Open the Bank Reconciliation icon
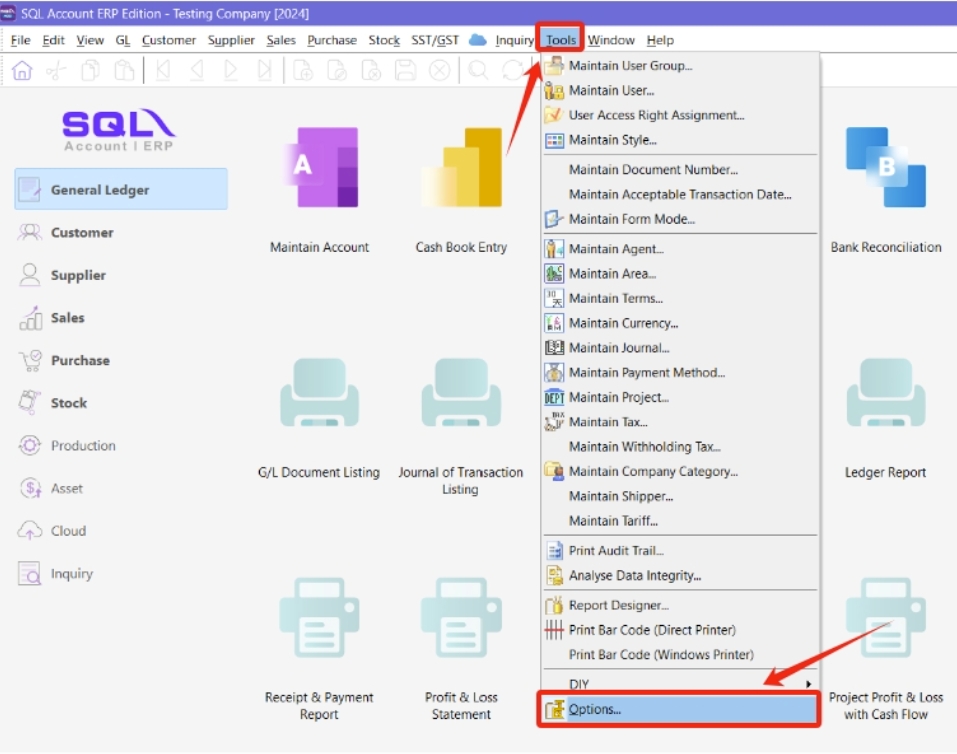The height and width of the screenshot is (754, 957). point(885,168)
